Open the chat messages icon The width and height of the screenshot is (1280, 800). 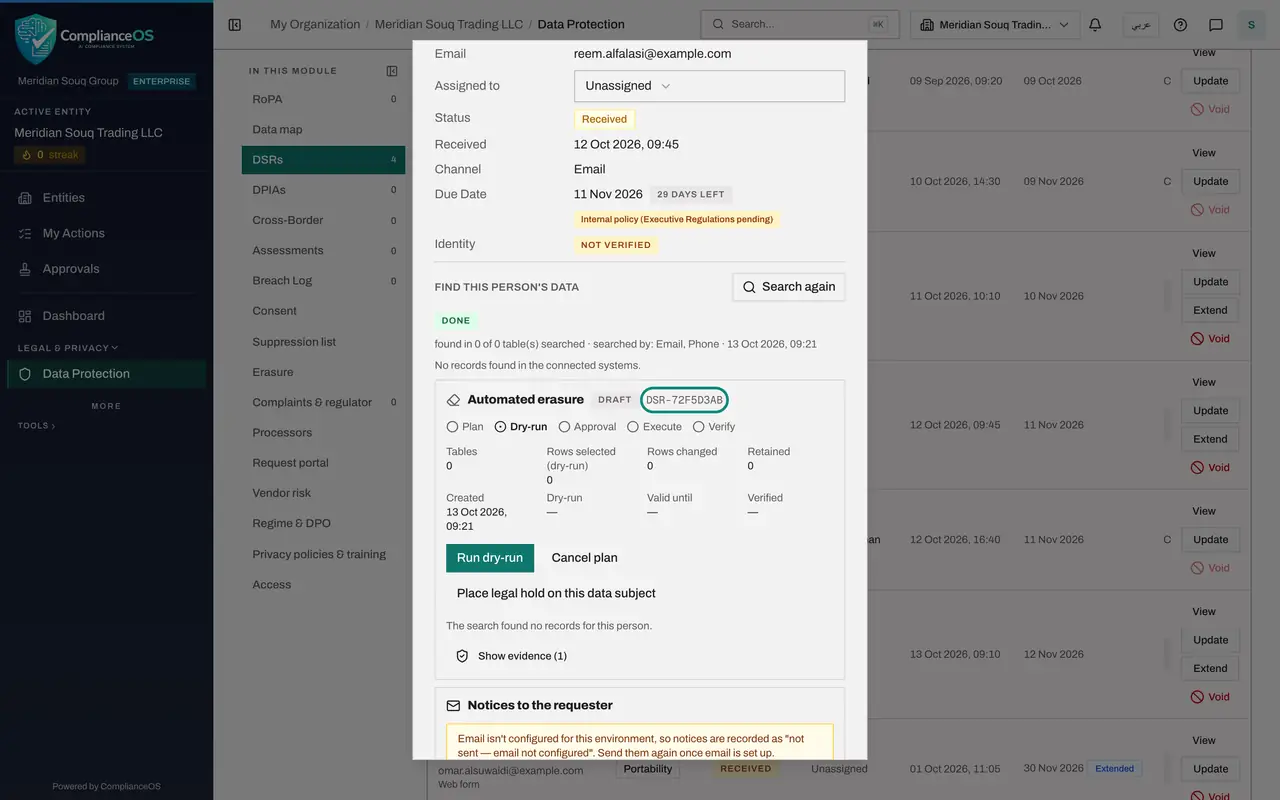[1216, 25]
